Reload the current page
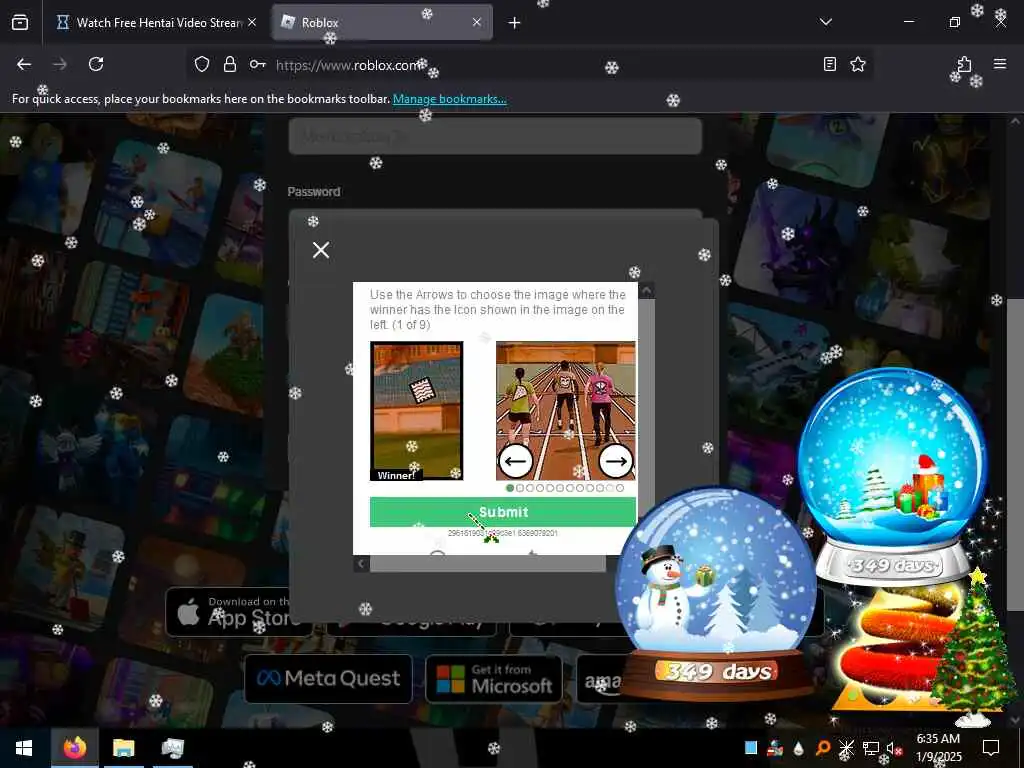Image resolution: width=1024 pixels, height=768 pixels. tap(96, 64)
